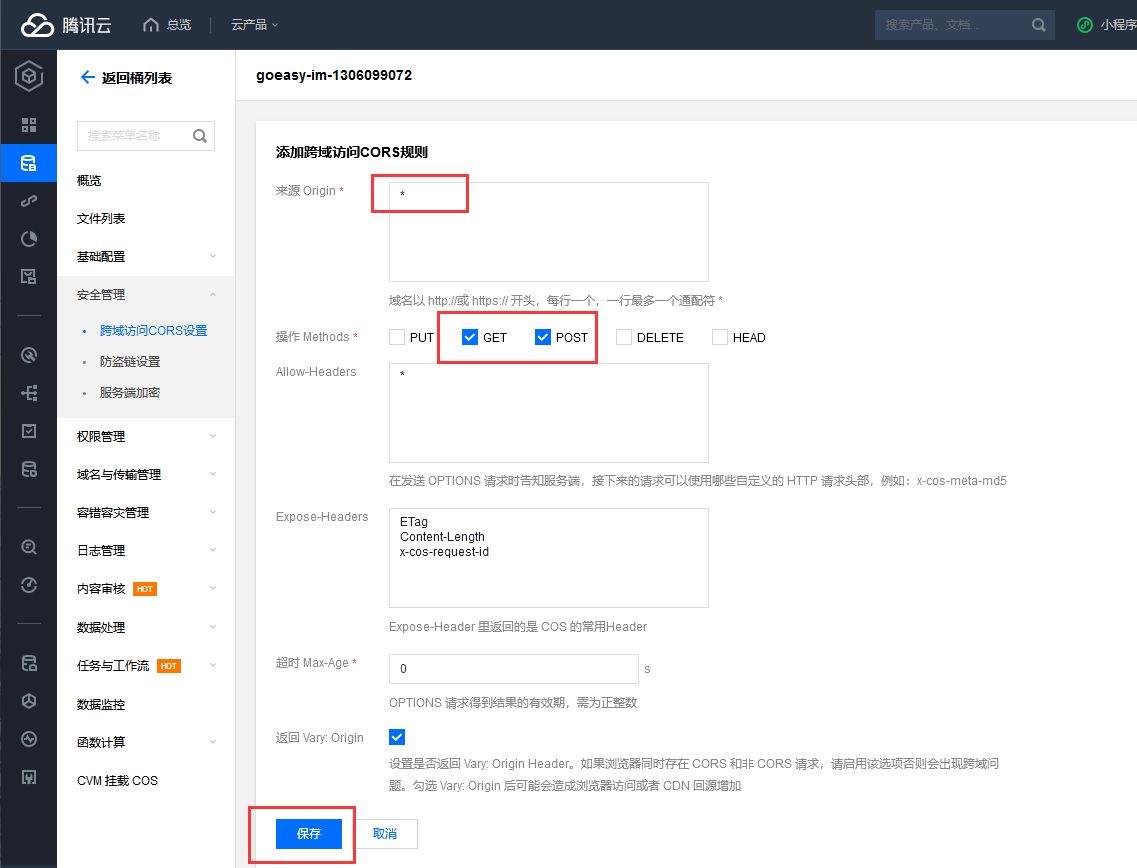The image size is (1137, 868).
Task: Expand the 权限管理 menu section
Action: [x=146, y=437]
